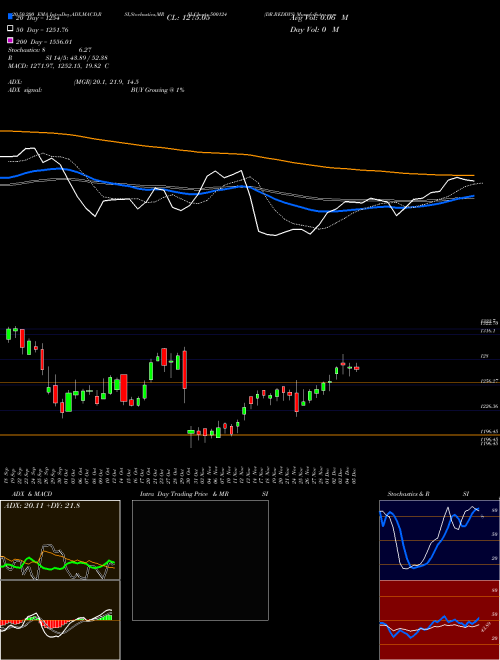
Task: Open the blue Stochastics mini chart
Action: point(439,540)
